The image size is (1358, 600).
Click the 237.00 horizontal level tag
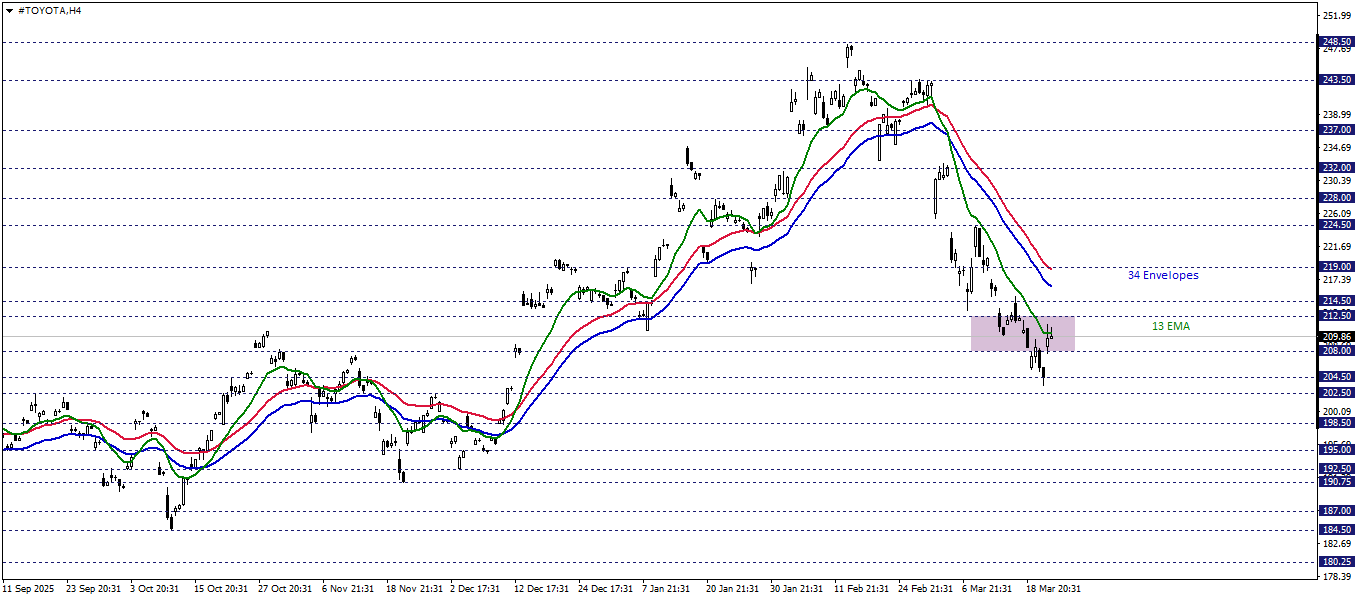coord(1336,130)
